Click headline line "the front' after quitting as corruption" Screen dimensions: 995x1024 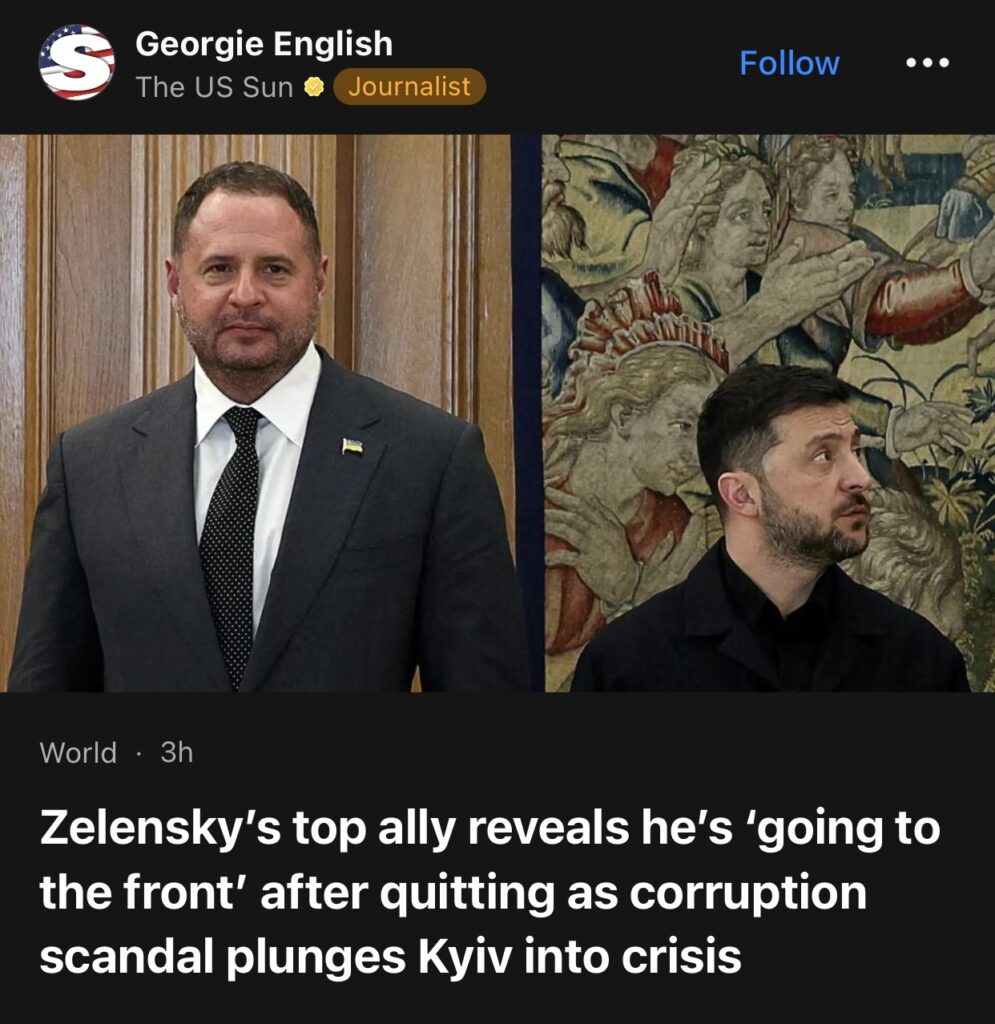pyautogui.click(x=452, y=892)
